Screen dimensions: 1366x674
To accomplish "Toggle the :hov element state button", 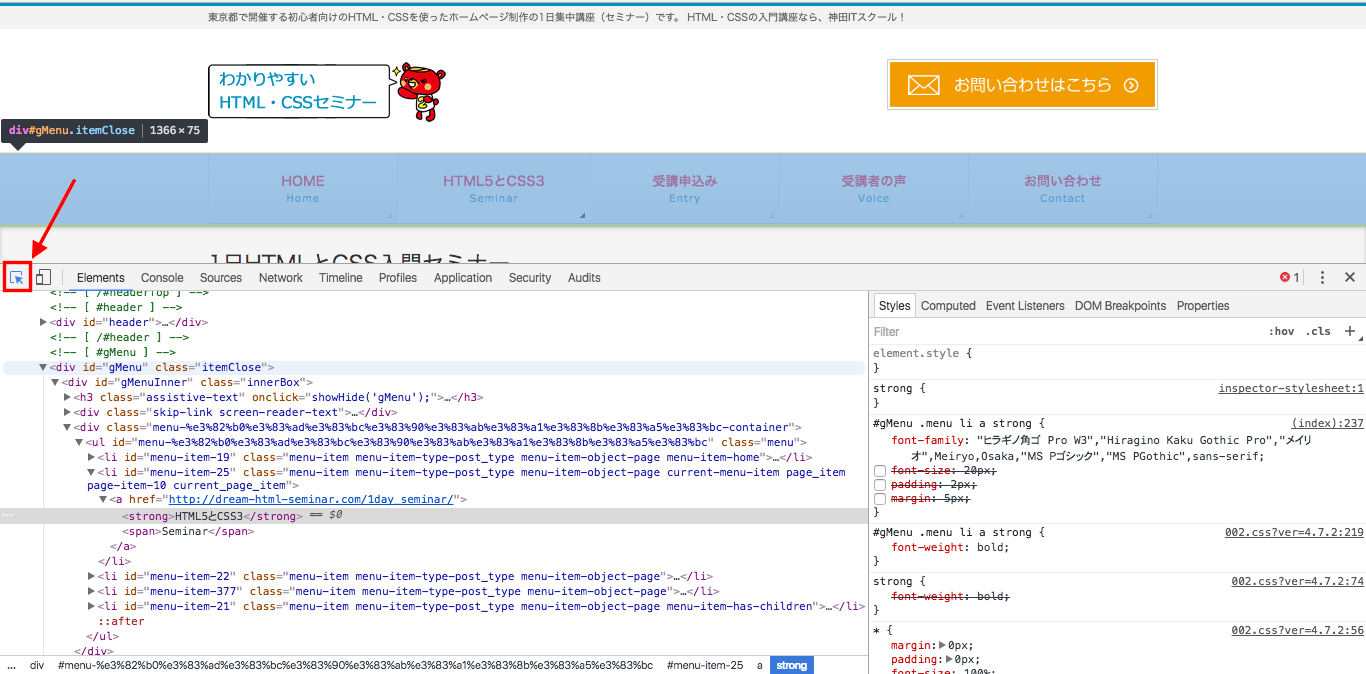I will click(x=1281, y=331).
